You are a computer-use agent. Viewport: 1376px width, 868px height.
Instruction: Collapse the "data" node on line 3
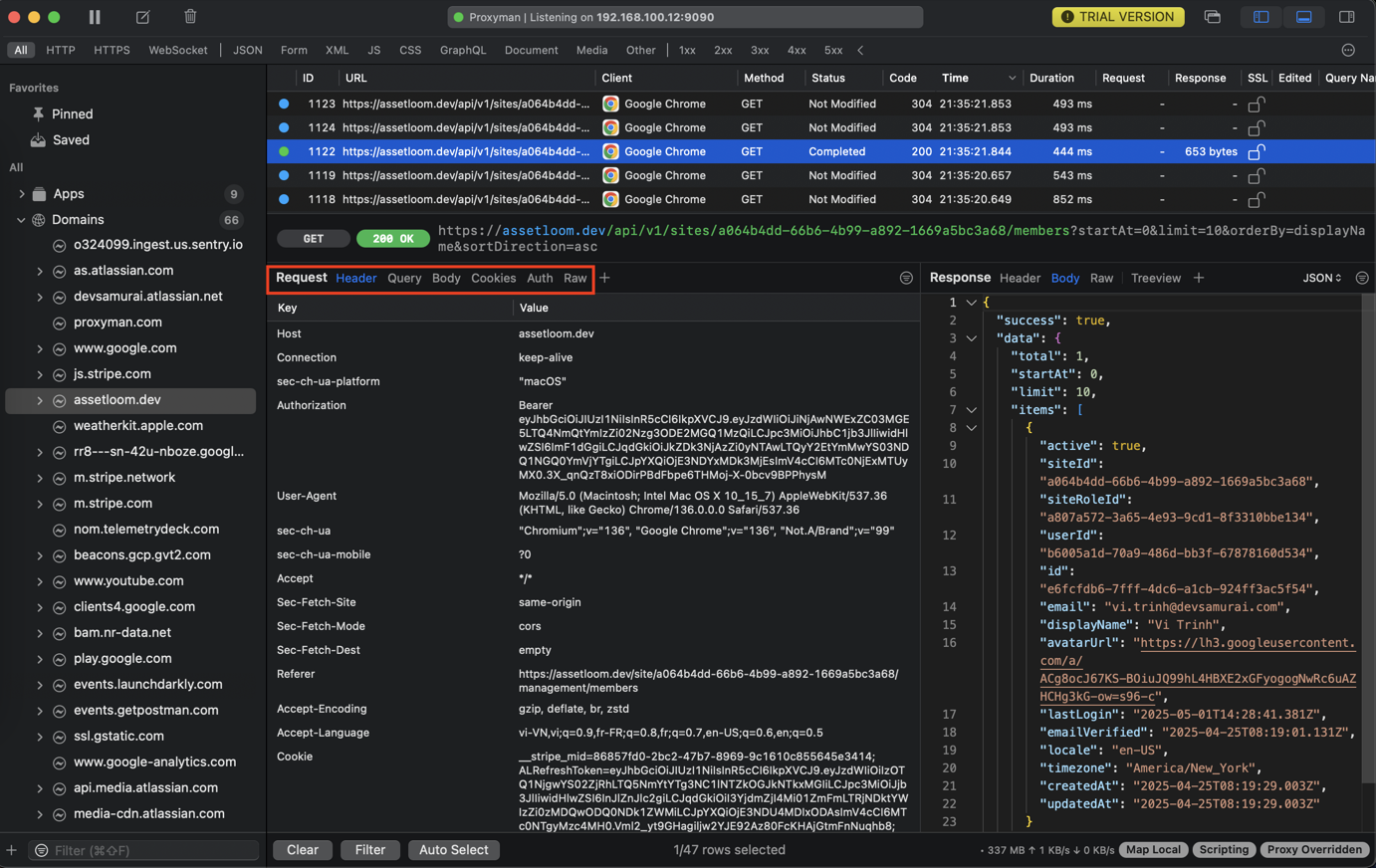coord(971,338)
